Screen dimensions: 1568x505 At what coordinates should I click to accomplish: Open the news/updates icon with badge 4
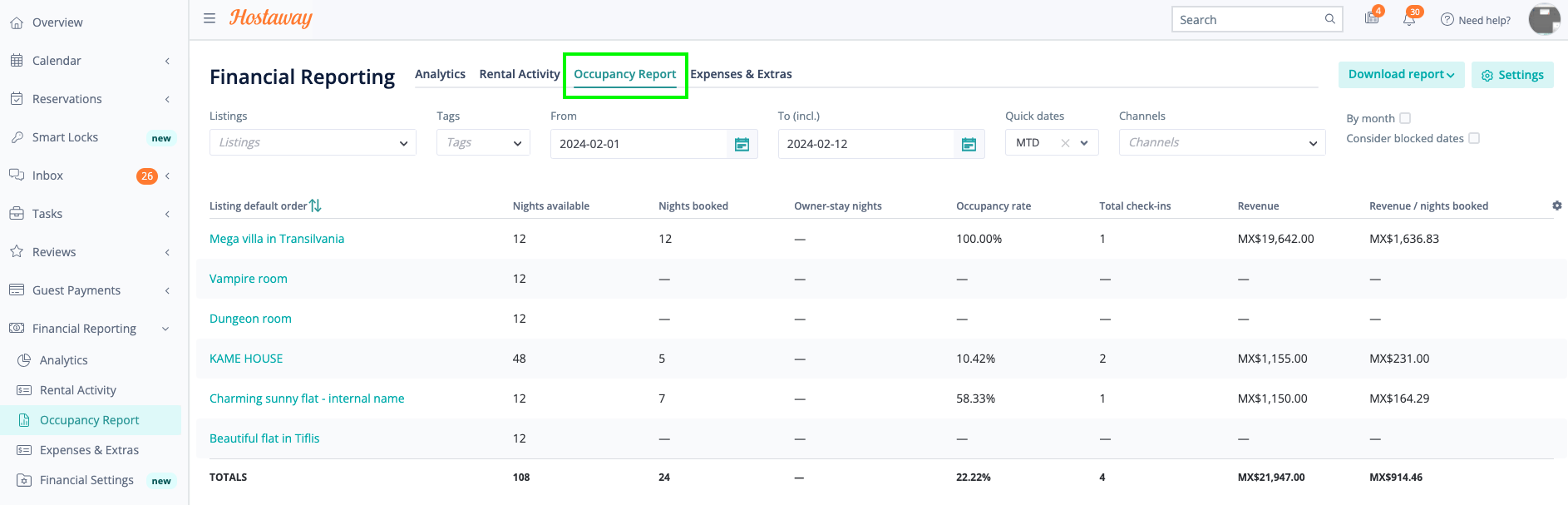(1372, 19)
